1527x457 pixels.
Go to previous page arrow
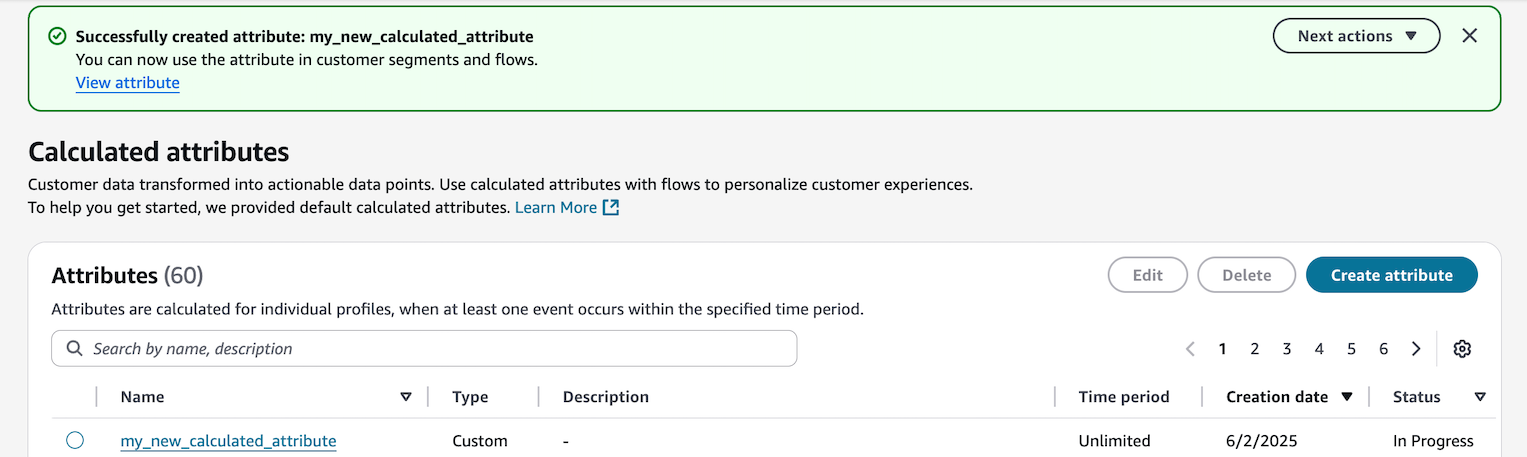[x=1190, y=349]
